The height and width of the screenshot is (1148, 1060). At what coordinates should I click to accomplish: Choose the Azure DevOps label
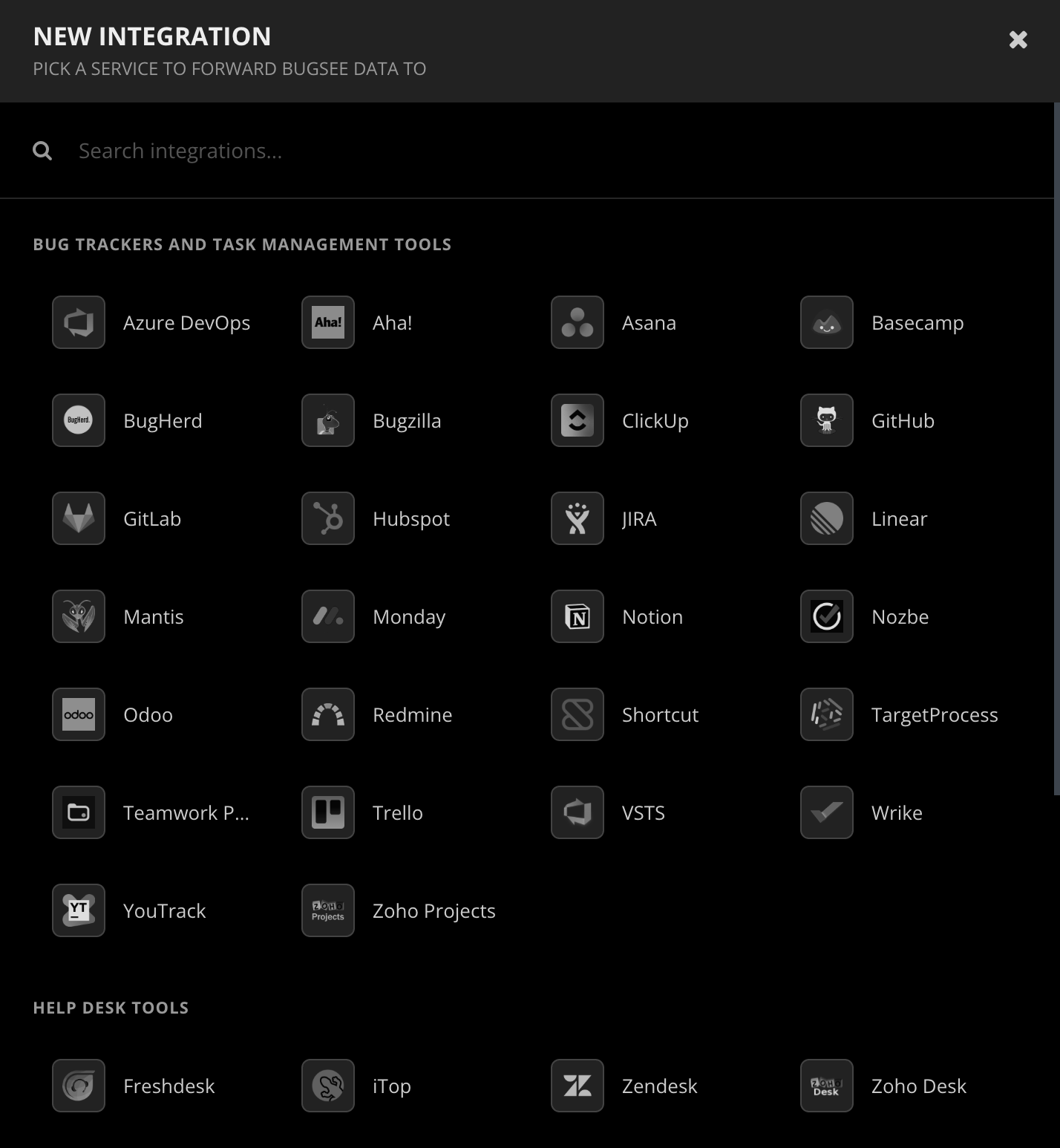187,323
